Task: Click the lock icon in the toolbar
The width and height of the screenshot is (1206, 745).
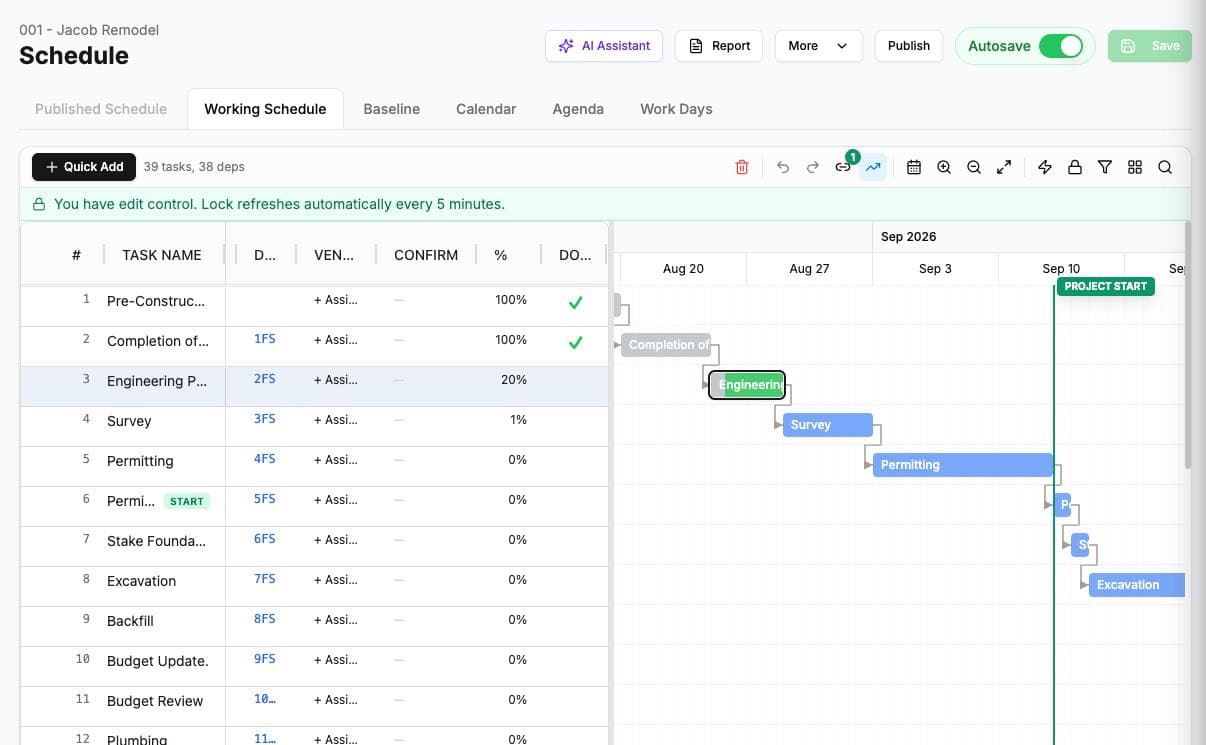Action: (x=1075, y=167)
